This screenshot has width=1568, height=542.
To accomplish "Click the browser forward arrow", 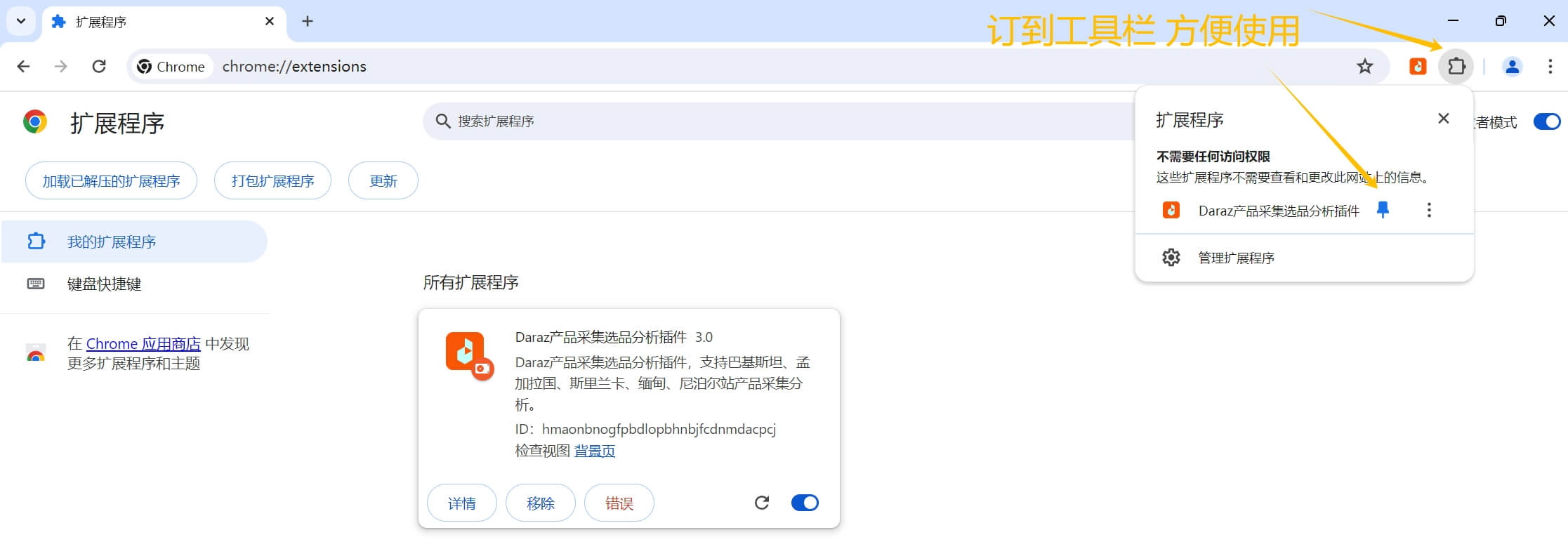I will tap(61, 66).
